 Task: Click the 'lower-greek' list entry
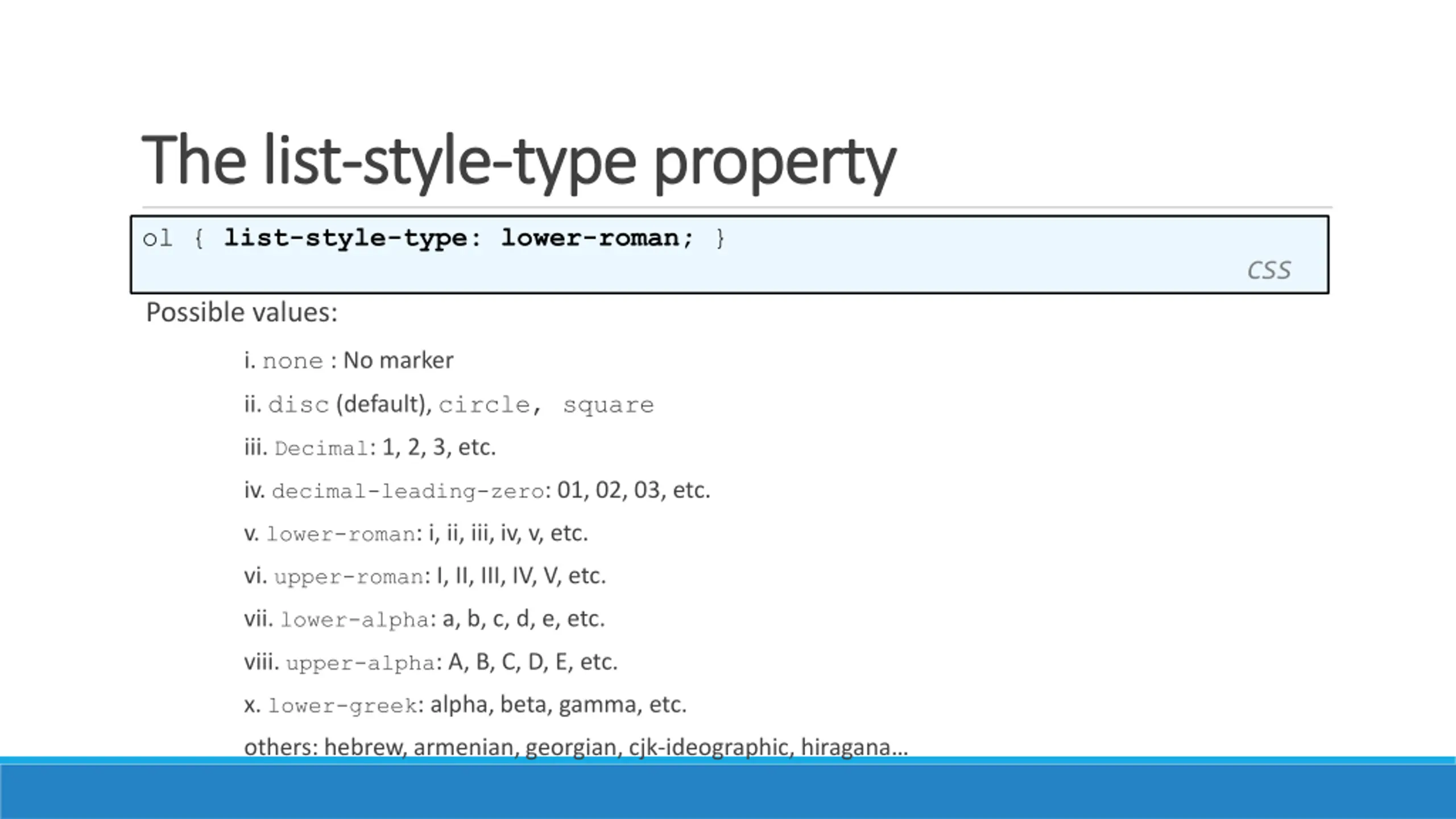343,705
